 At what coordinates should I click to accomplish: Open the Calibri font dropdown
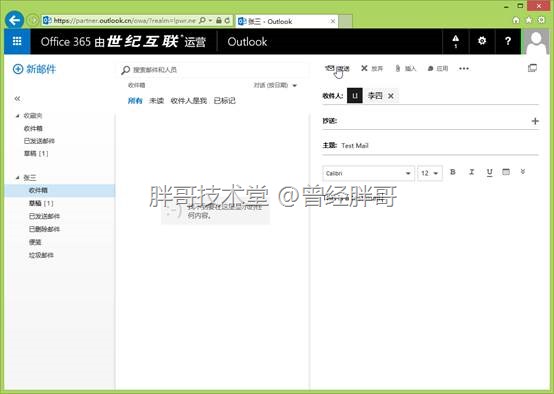[368, 173]
